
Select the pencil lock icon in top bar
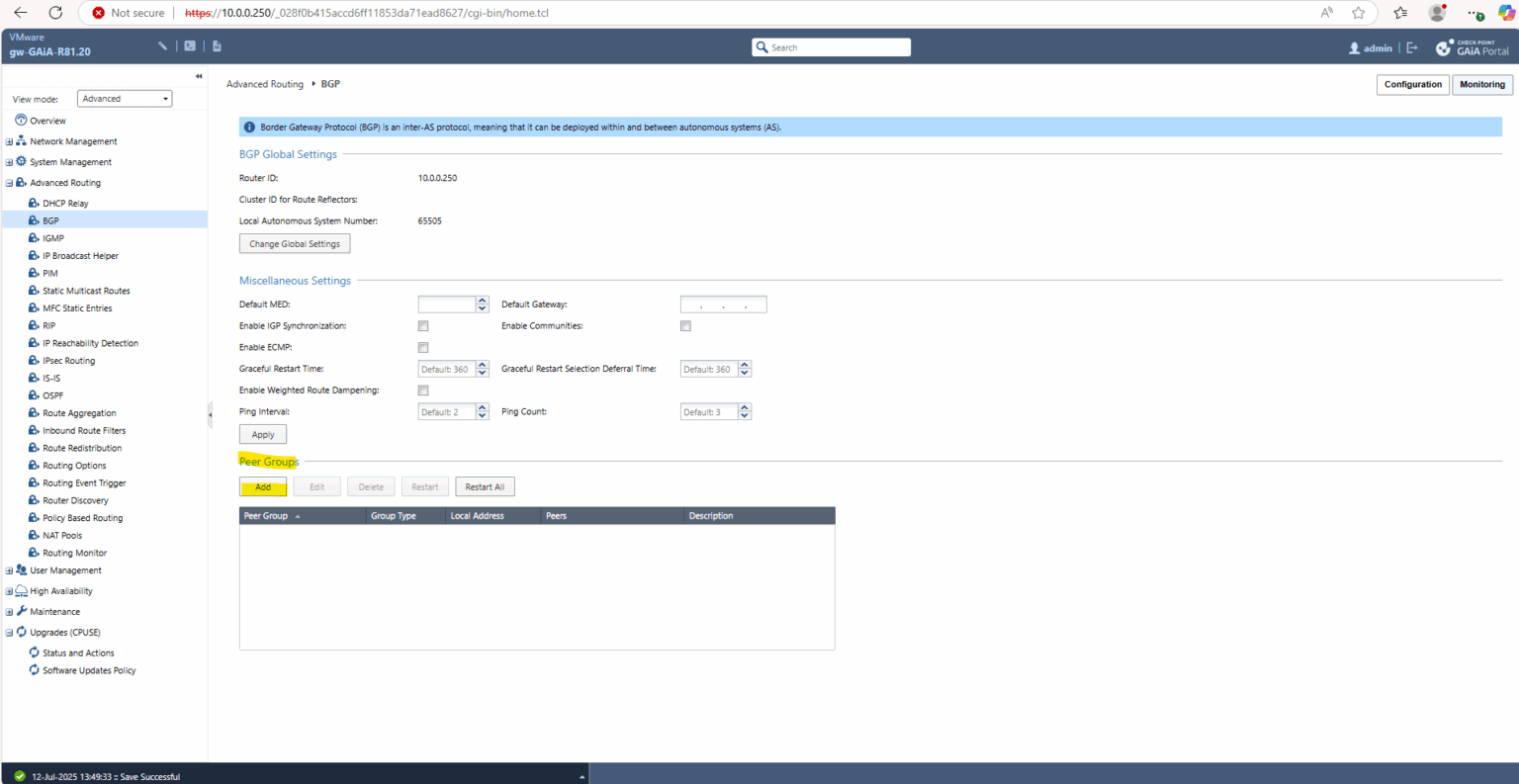160,45
